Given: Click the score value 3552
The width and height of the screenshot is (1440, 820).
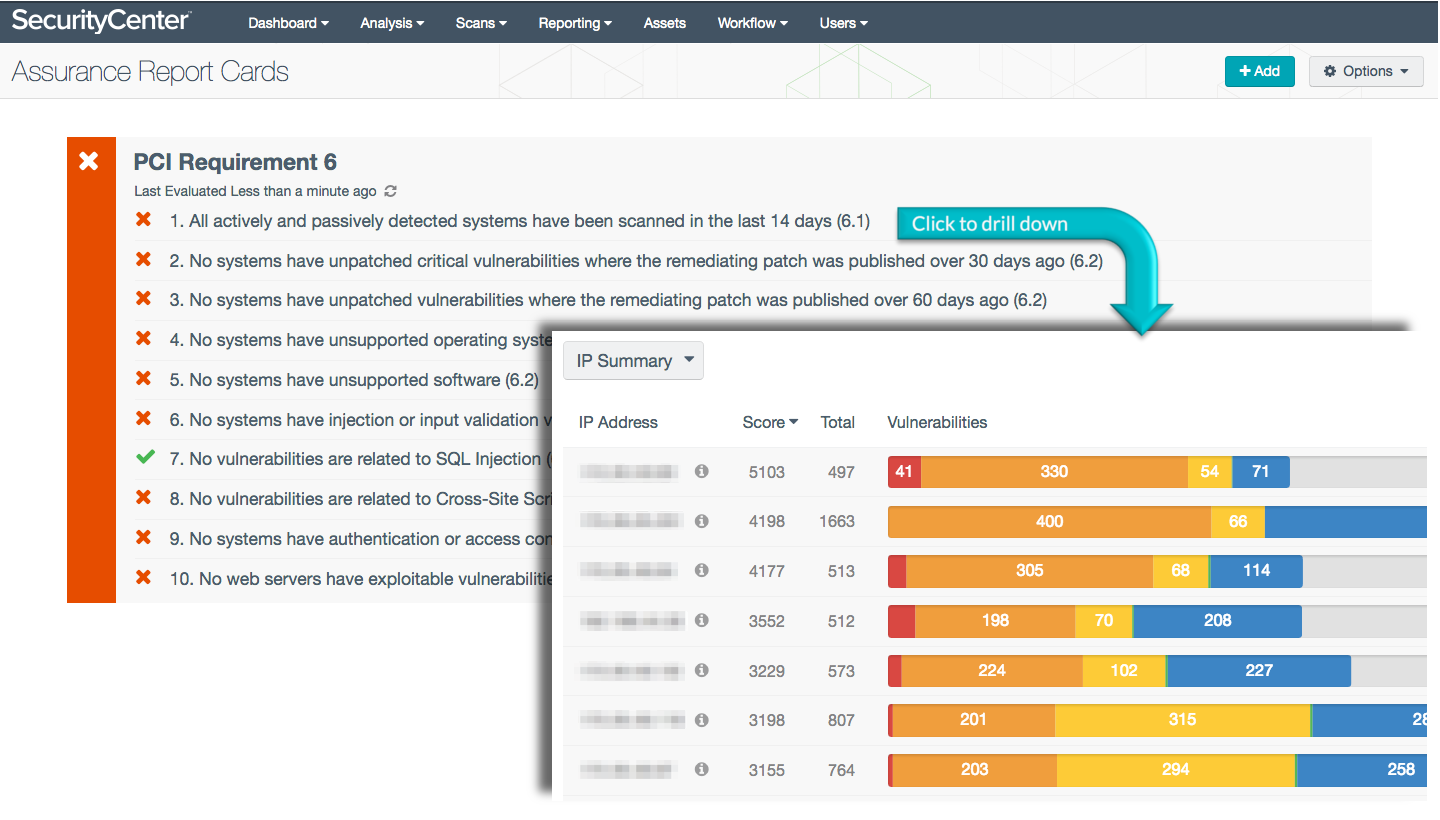Looking at the screenshot, I should (x=767, y=620).
